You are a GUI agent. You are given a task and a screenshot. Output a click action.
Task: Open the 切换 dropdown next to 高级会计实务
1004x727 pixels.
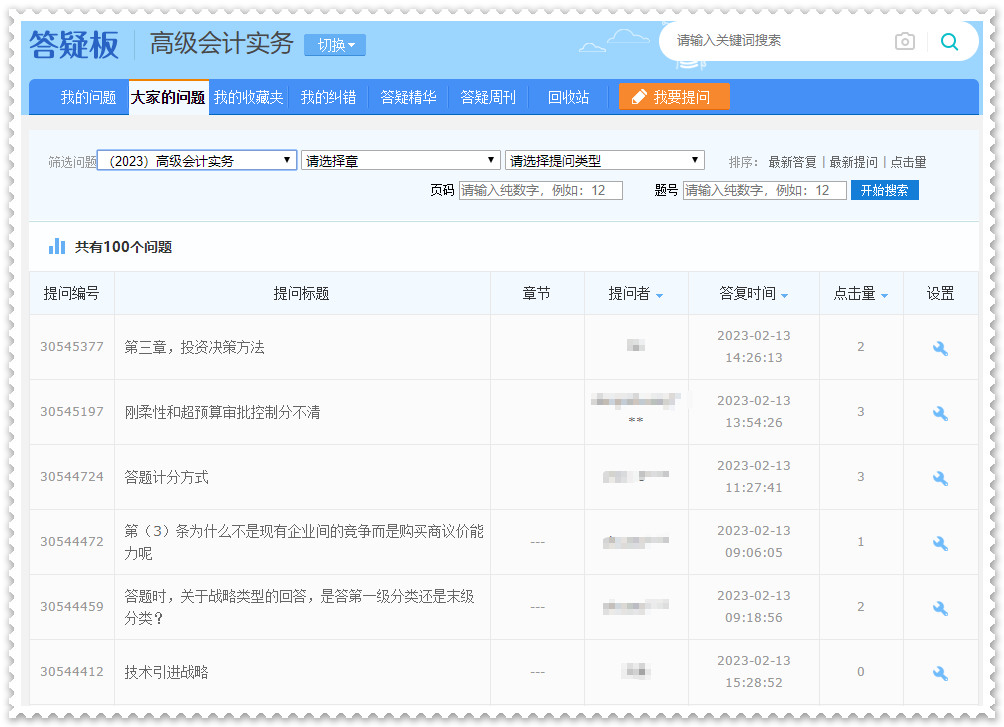(334, 44)
